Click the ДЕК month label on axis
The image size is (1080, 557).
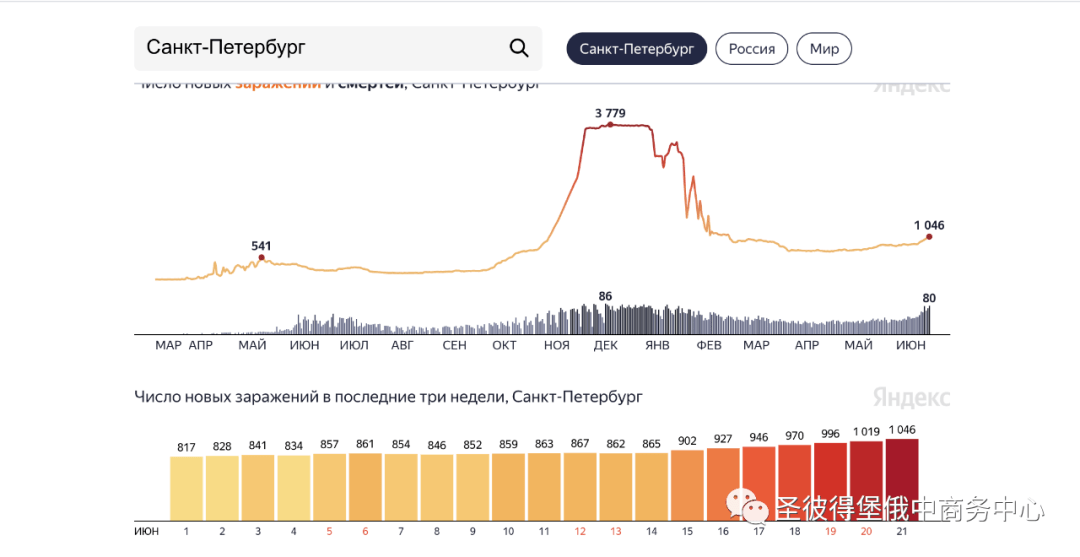tap(605, 346)
